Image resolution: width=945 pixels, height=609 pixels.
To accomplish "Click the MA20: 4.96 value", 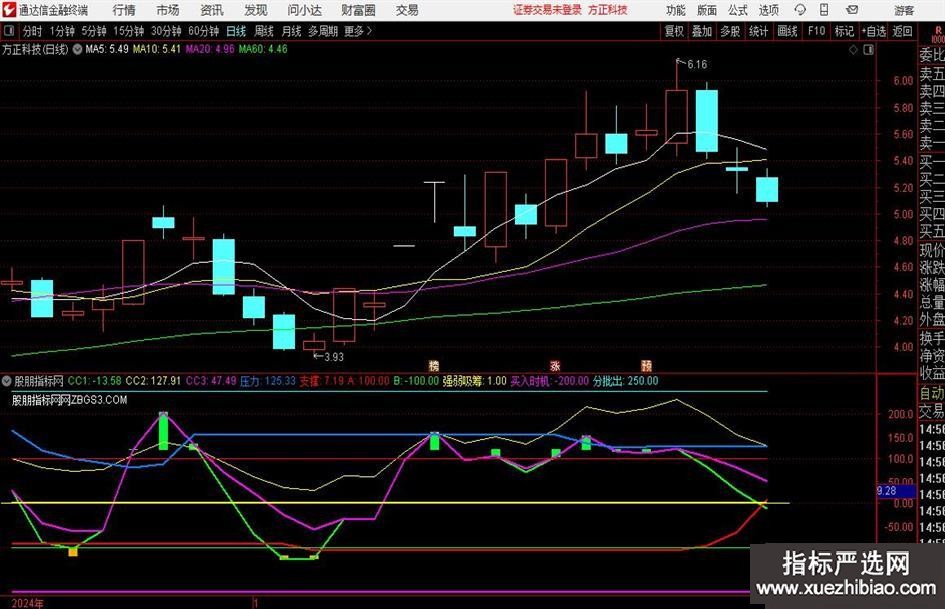I will pos(210,49).
